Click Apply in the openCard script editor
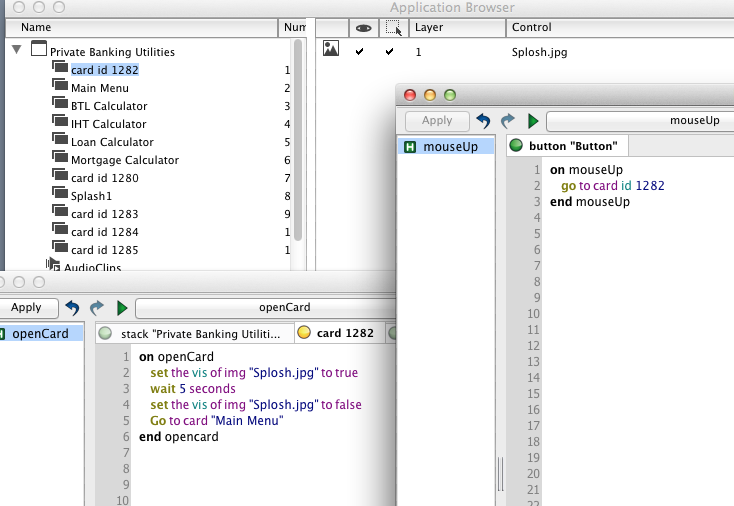 26,308
